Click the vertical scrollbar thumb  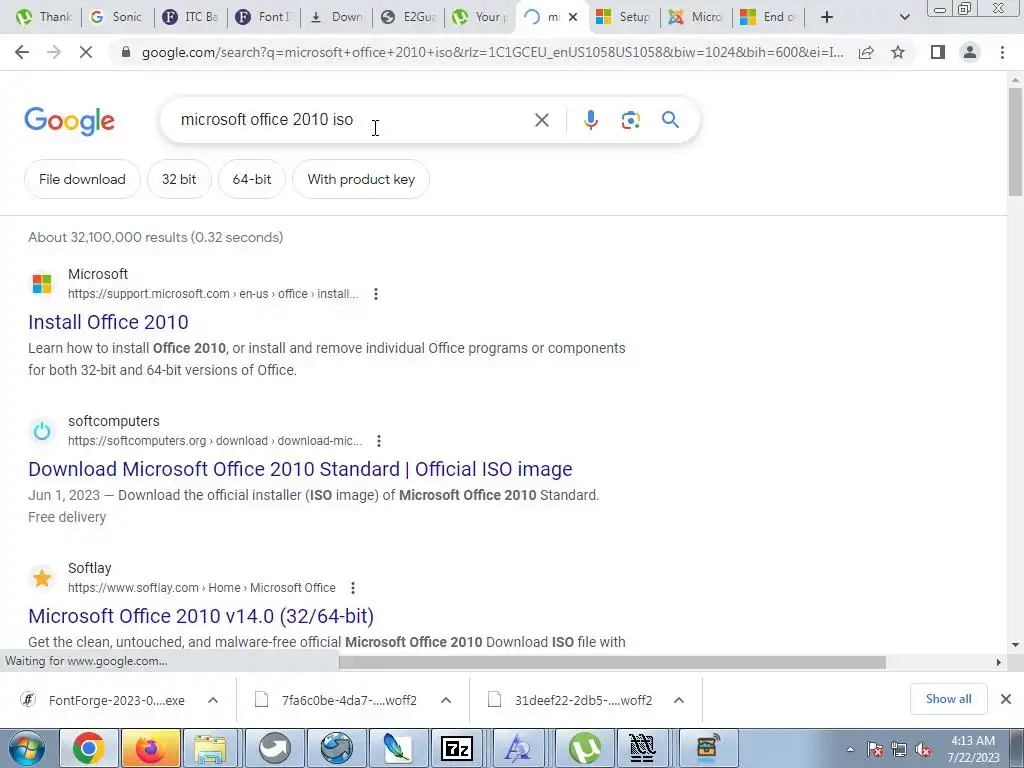(x=1015, y=140)
